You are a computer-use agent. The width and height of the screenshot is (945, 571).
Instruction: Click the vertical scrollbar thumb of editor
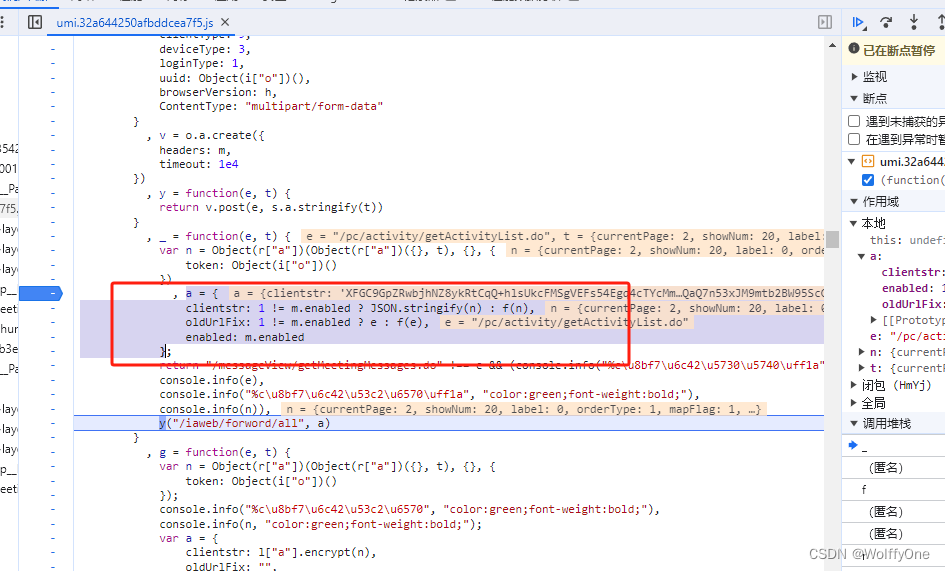point(832,239)
